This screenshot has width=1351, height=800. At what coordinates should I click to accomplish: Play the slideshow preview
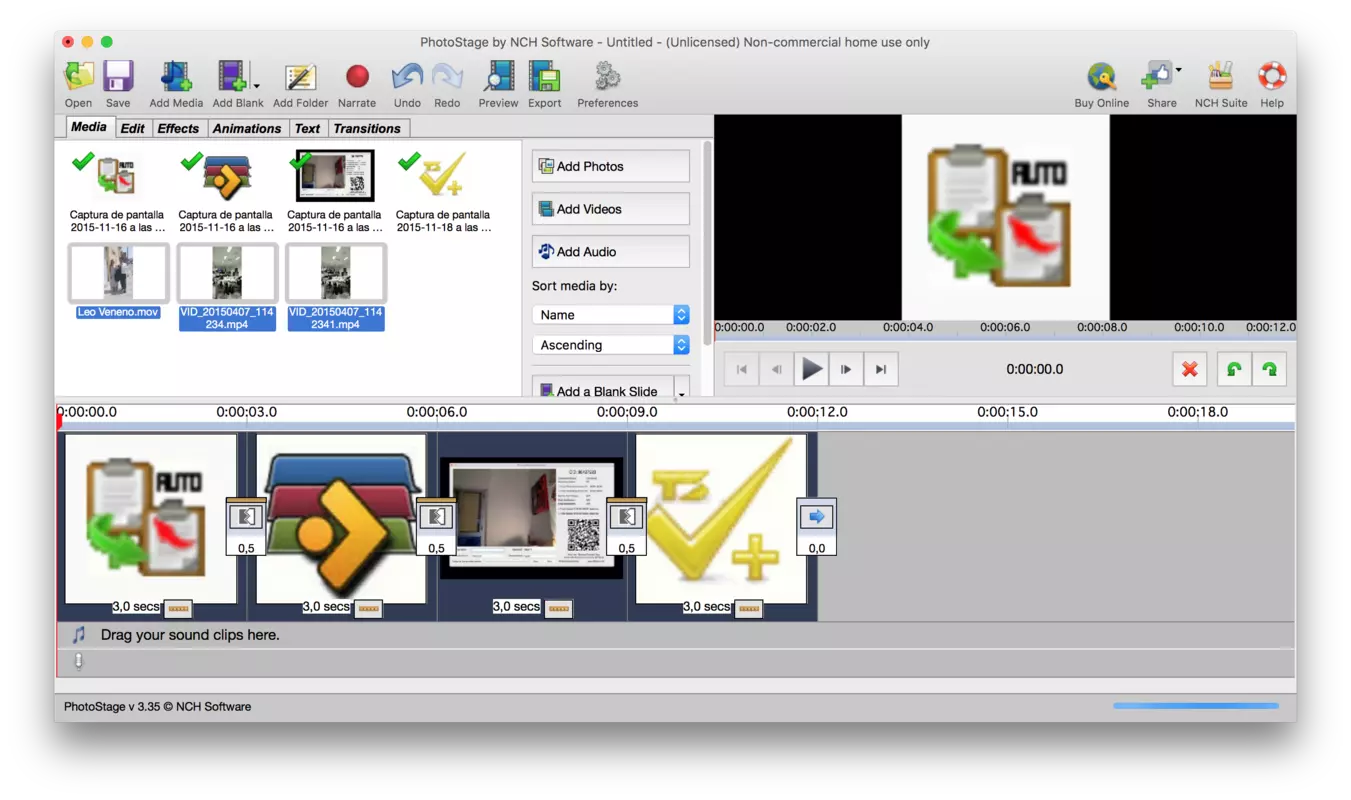(811, 369)
